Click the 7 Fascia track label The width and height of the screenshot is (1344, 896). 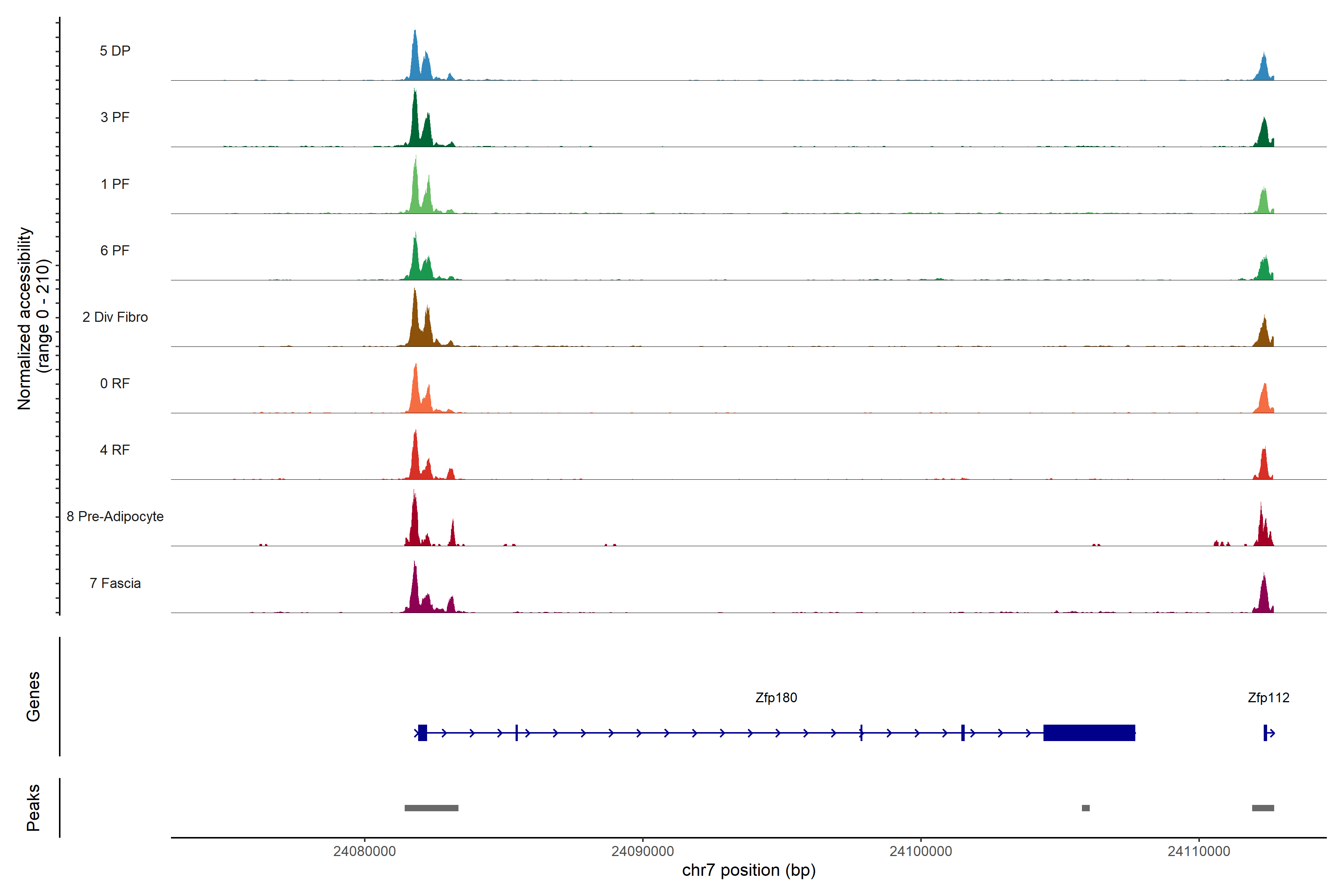coord(115,584)
